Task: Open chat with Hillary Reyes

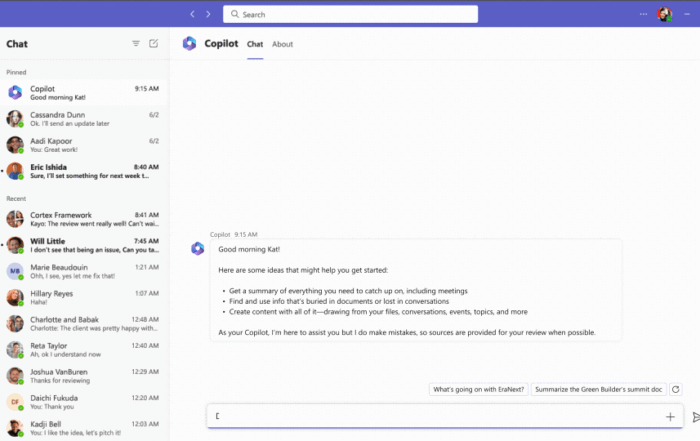Action: [x=83, y=297]
